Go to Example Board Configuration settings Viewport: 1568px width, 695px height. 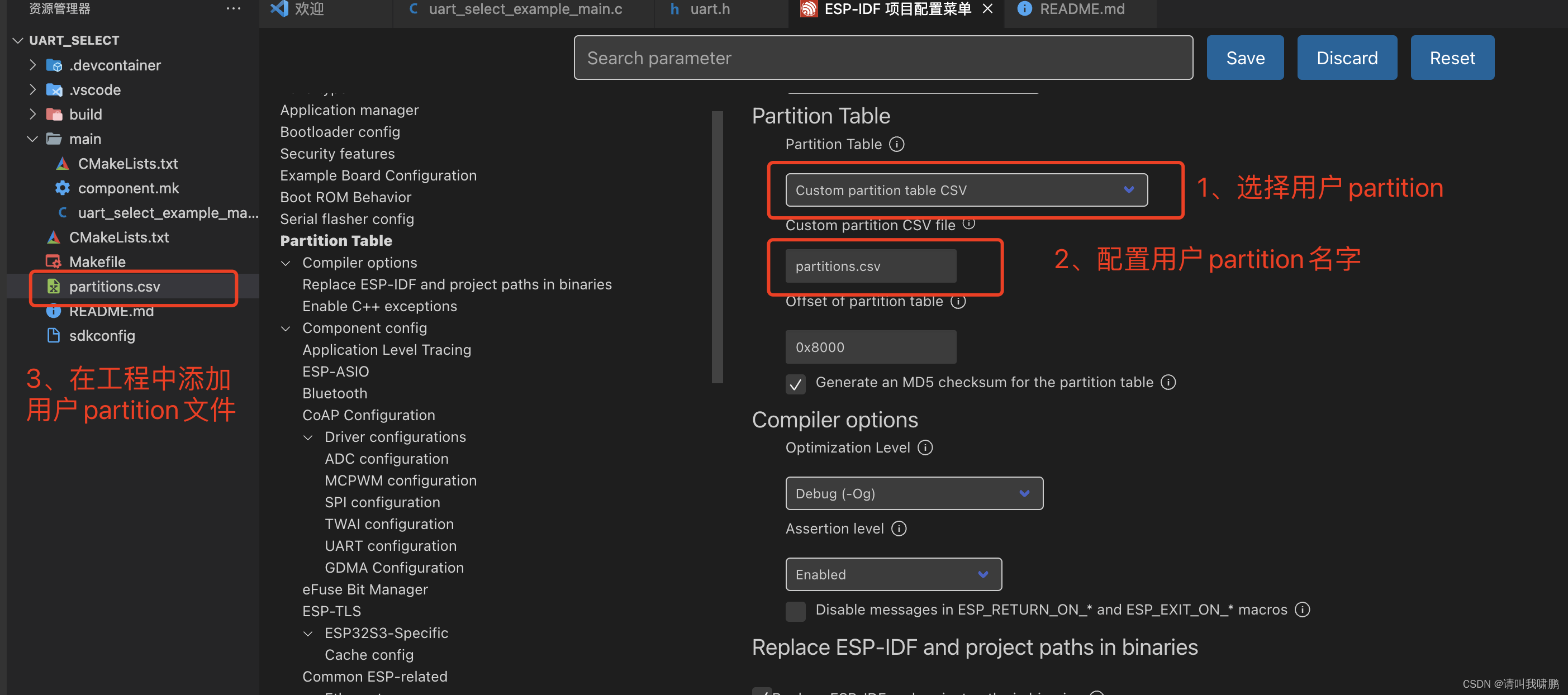(x=378, y=176)
